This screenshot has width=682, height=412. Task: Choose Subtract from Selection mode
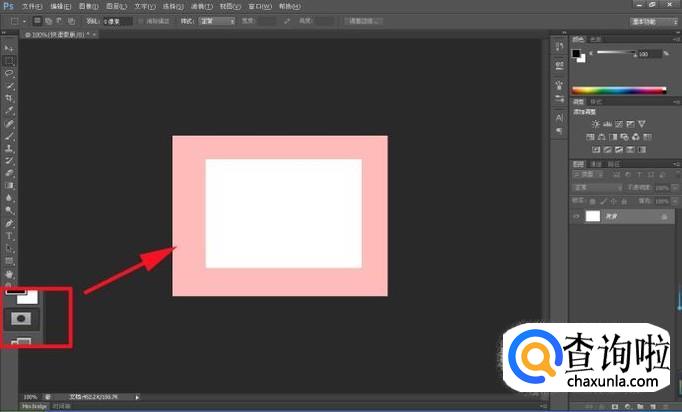pyautogui.click(x=59, y=21)
